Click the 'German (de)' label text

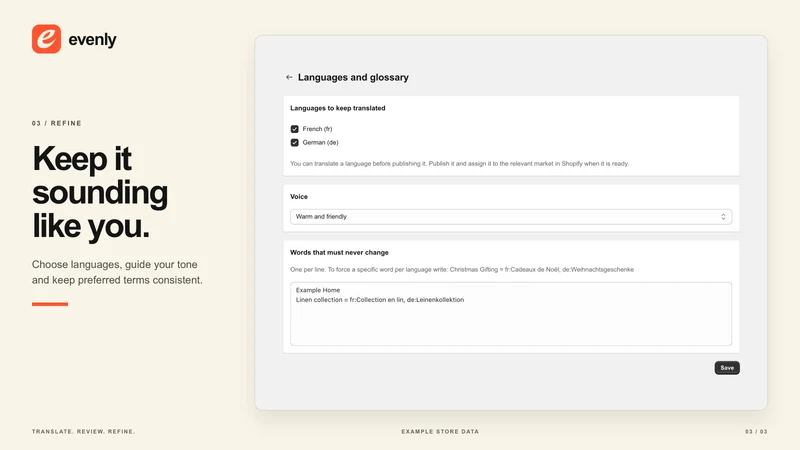[x=320, y=142]
